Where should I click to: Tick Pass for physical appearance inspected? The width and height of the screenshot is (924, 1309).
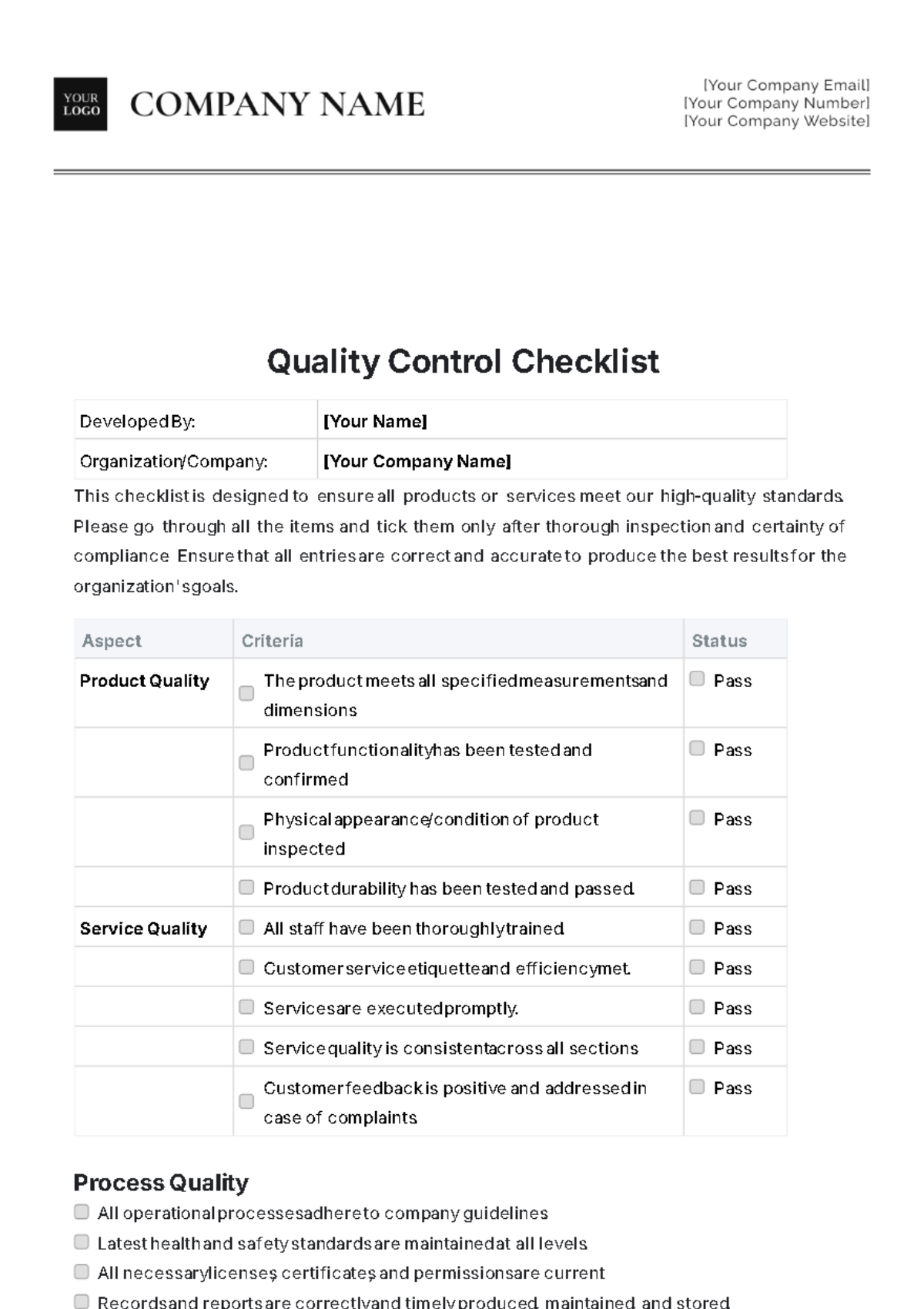click(697, 818)
